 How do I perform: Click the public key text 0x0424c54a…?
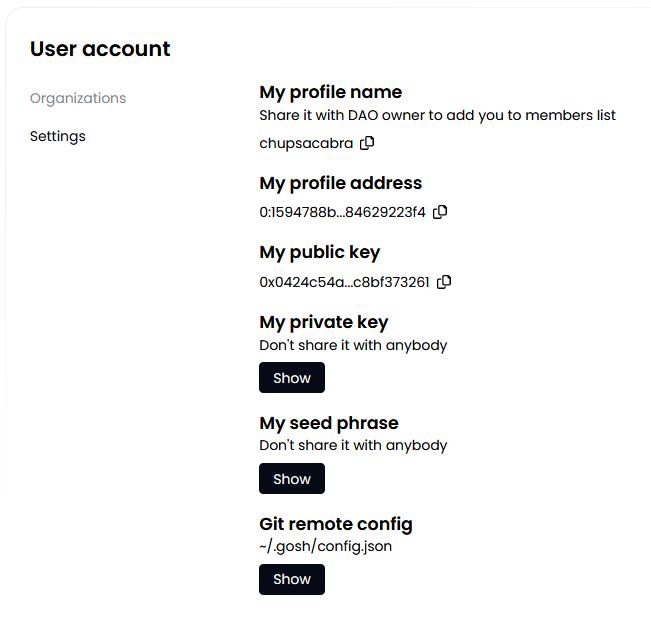click(344, 282)
